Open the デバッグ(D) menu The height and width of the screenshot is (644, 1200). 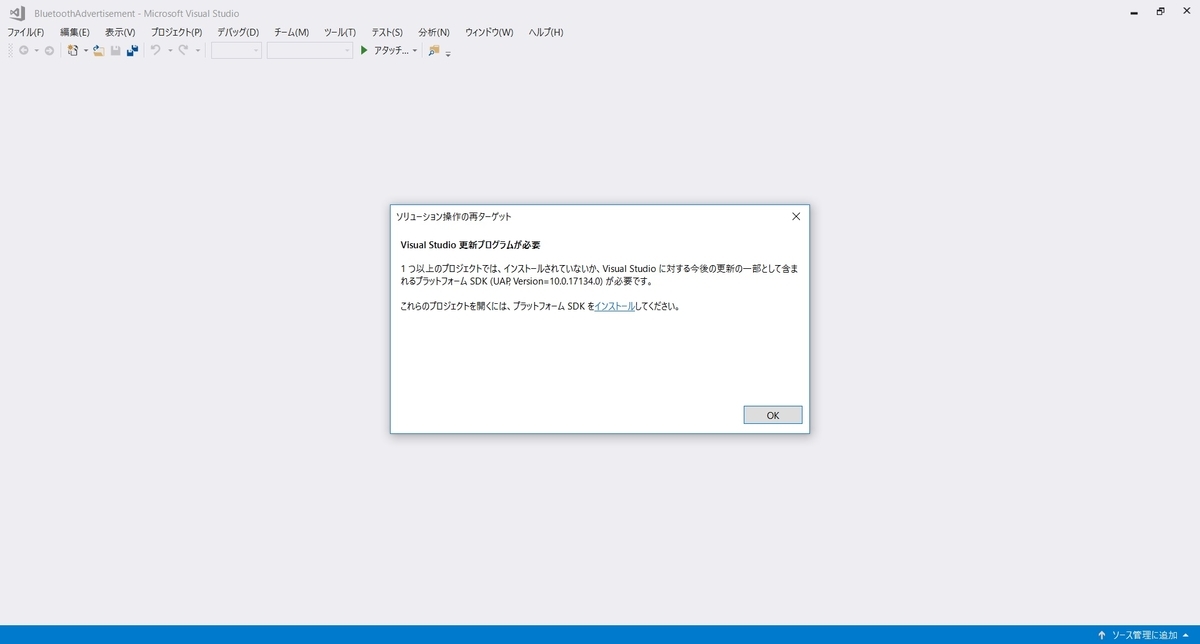[x=238, y=32]
